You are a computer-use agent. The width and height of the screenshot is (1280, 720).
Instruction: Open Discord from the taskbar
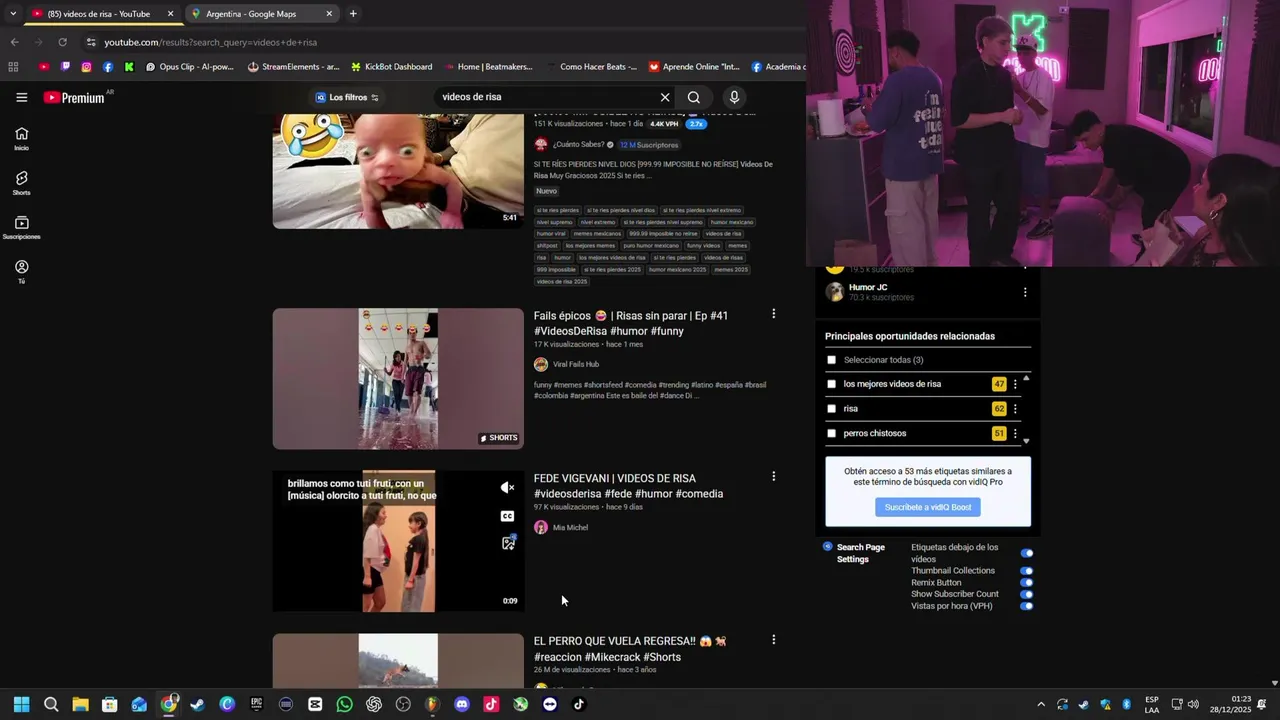(x=461, y=704)
